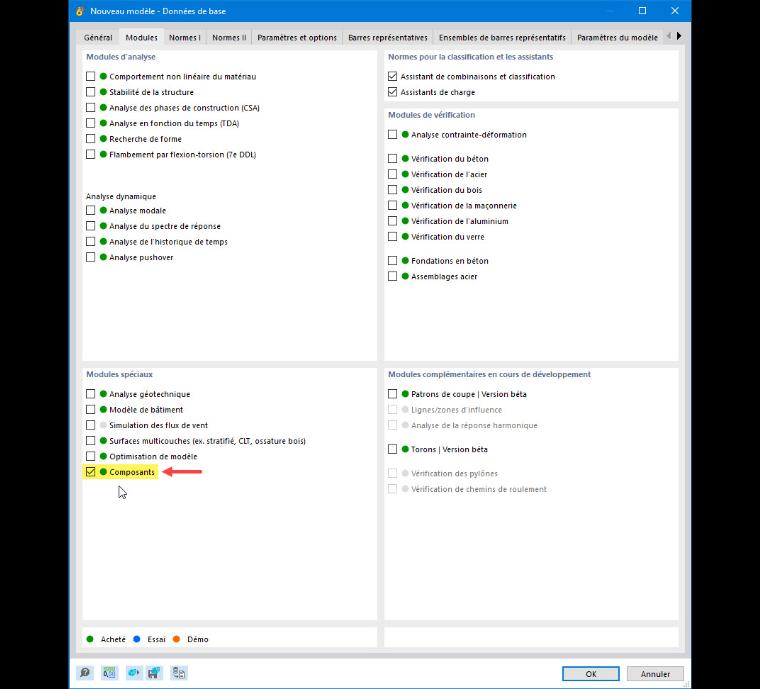Image resolution: width=760 pixels, height=689 pixels.
Task: Check Flambement par flexion-torsion (7e DDL)
Action: click(90, 154)
